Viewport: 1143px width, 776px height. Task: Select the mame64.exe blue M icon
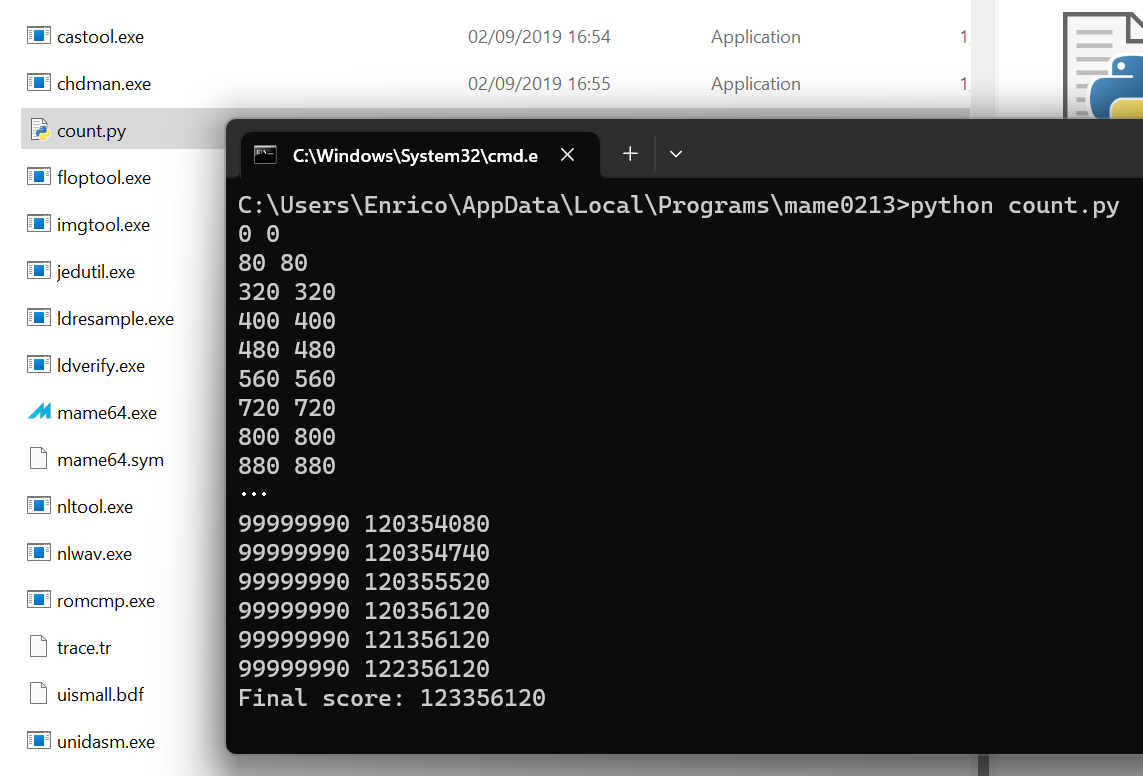(39, 413)
